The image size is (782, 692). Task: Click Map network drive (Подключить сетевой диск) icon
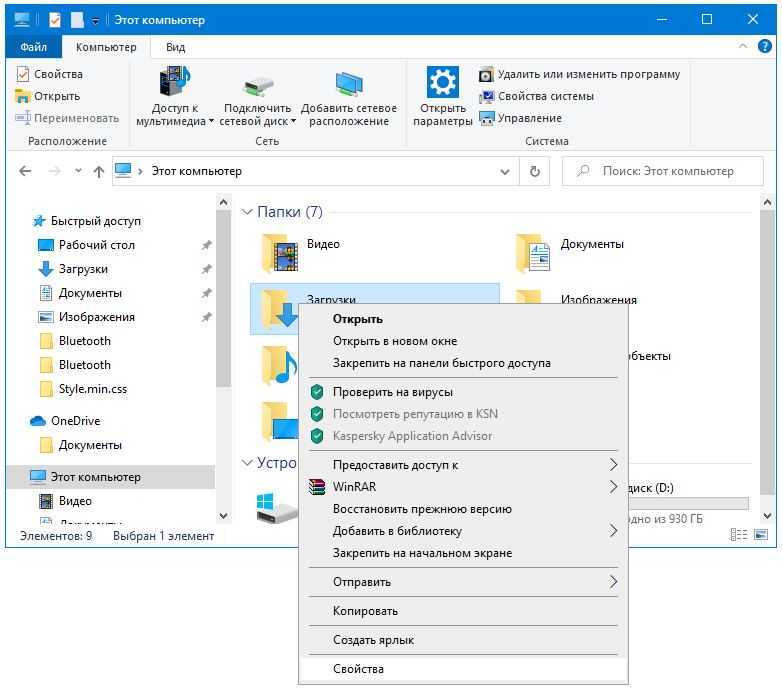[257, 86]
